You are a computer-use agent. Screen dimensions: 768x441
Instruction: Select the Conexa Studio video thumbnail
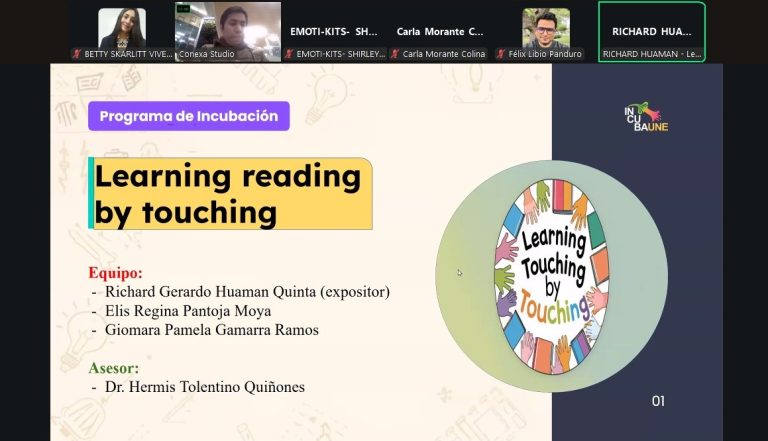tap(227, 28)
